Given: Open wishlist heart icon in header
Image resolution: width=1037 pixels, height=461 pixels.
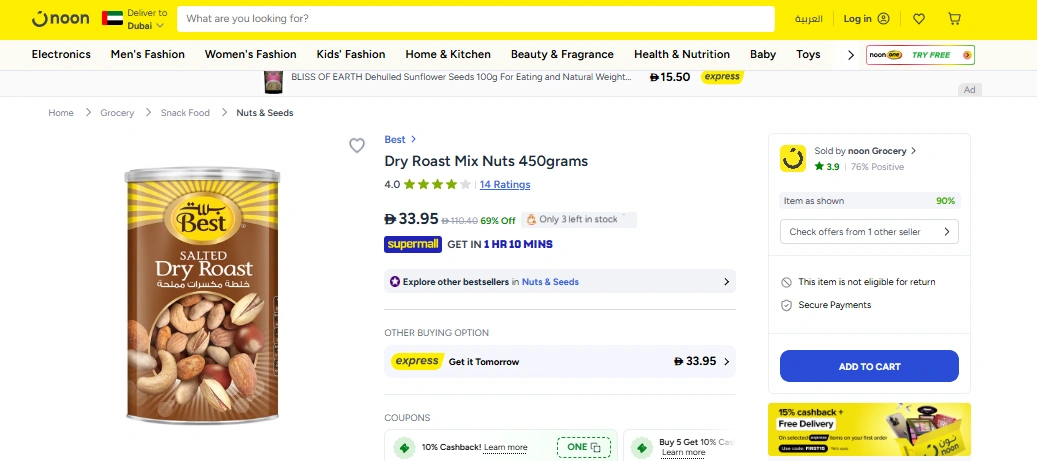Looking at the screenshot, I should point(919,19).
